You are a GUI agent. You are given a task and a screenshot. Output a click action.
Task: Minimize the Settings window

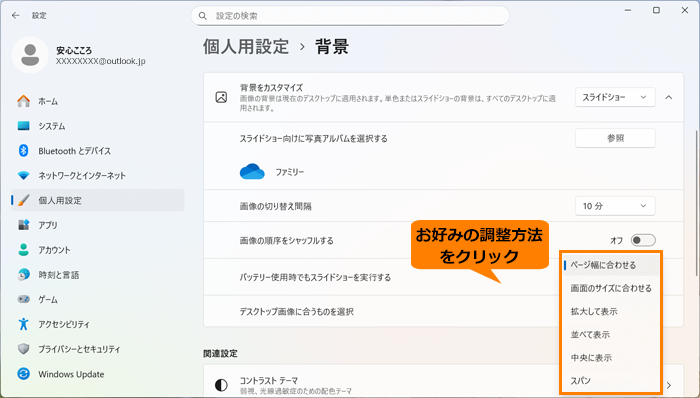(x=628, y=10)
